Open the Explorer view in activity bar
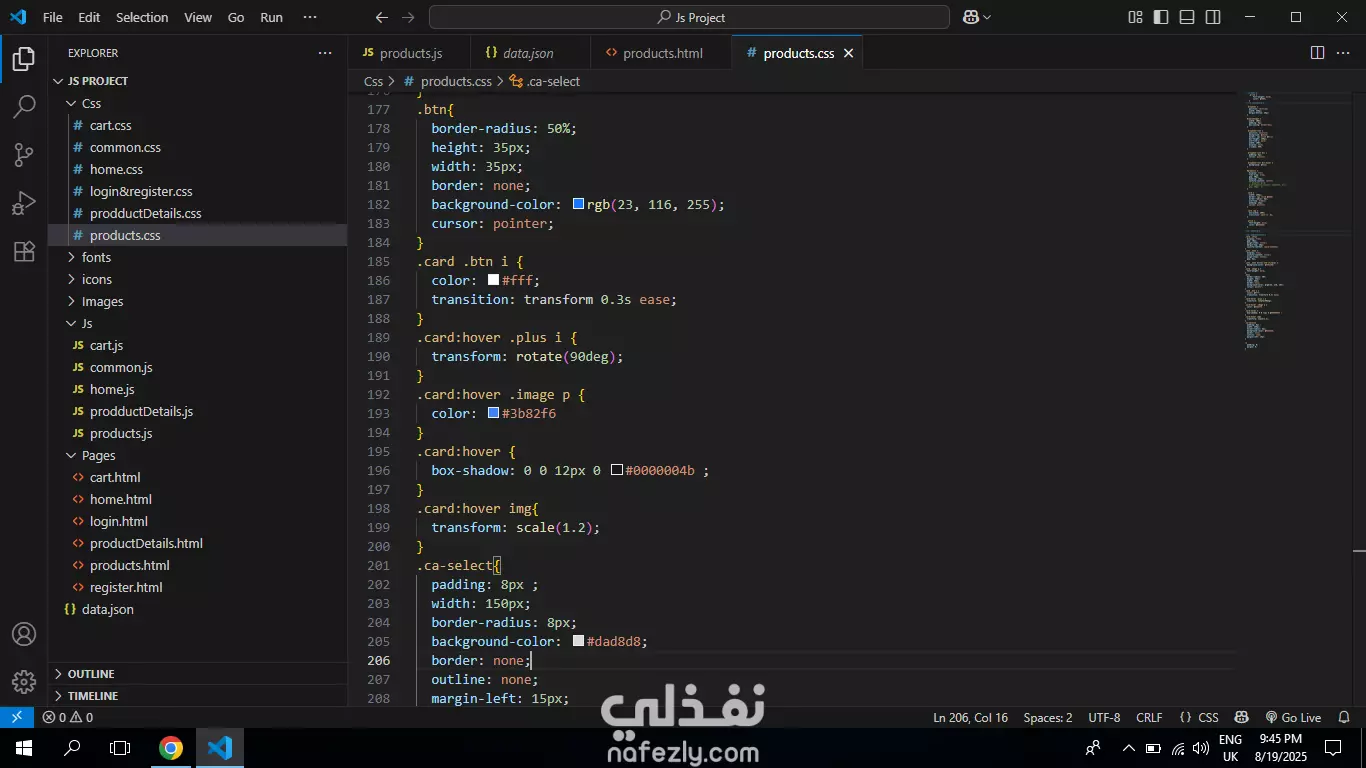This screenshot has width=1366, height=768. [24, 59]
